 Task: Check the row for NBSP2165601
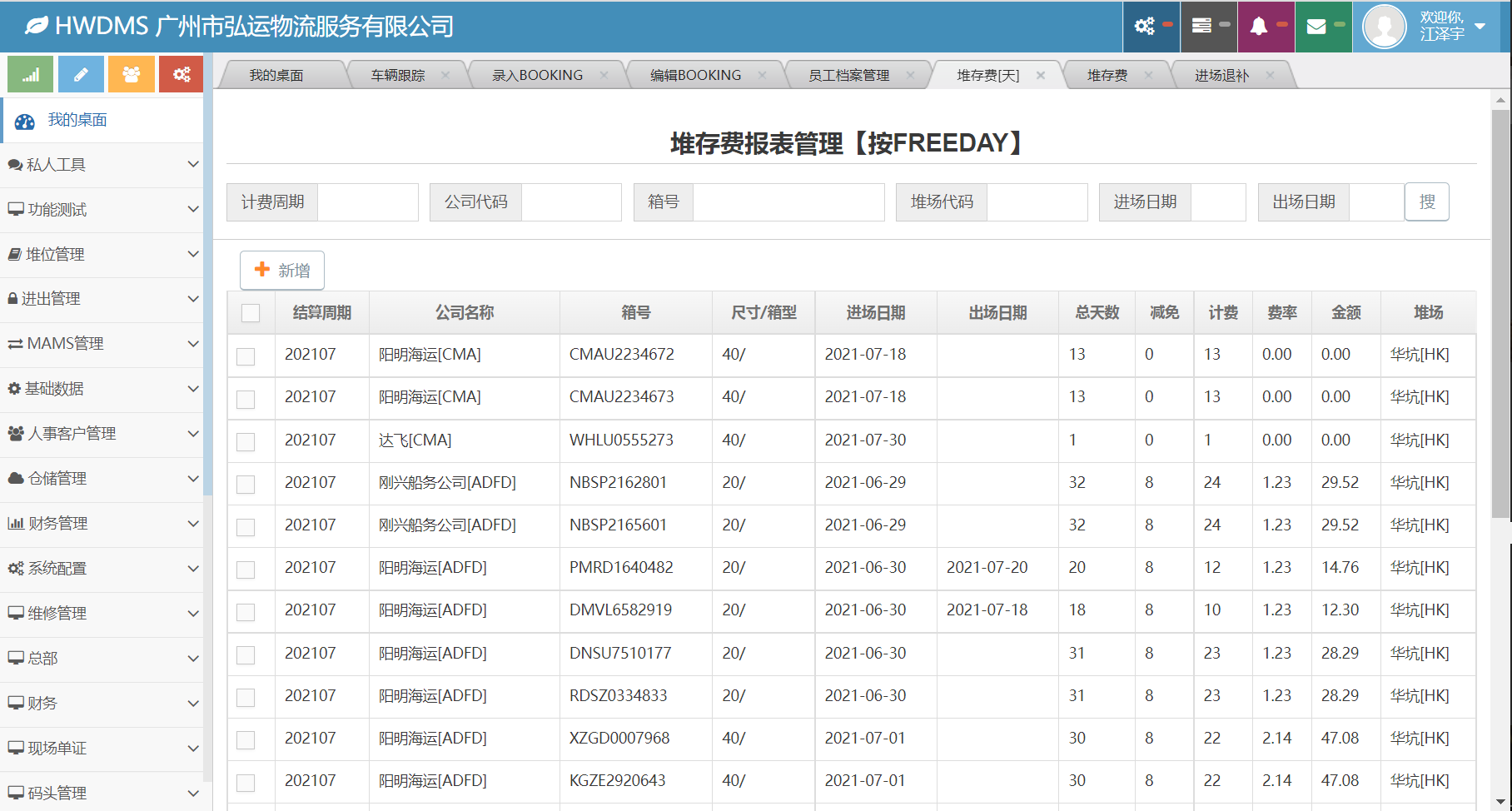pyautogui.click(x=246, y=527)
